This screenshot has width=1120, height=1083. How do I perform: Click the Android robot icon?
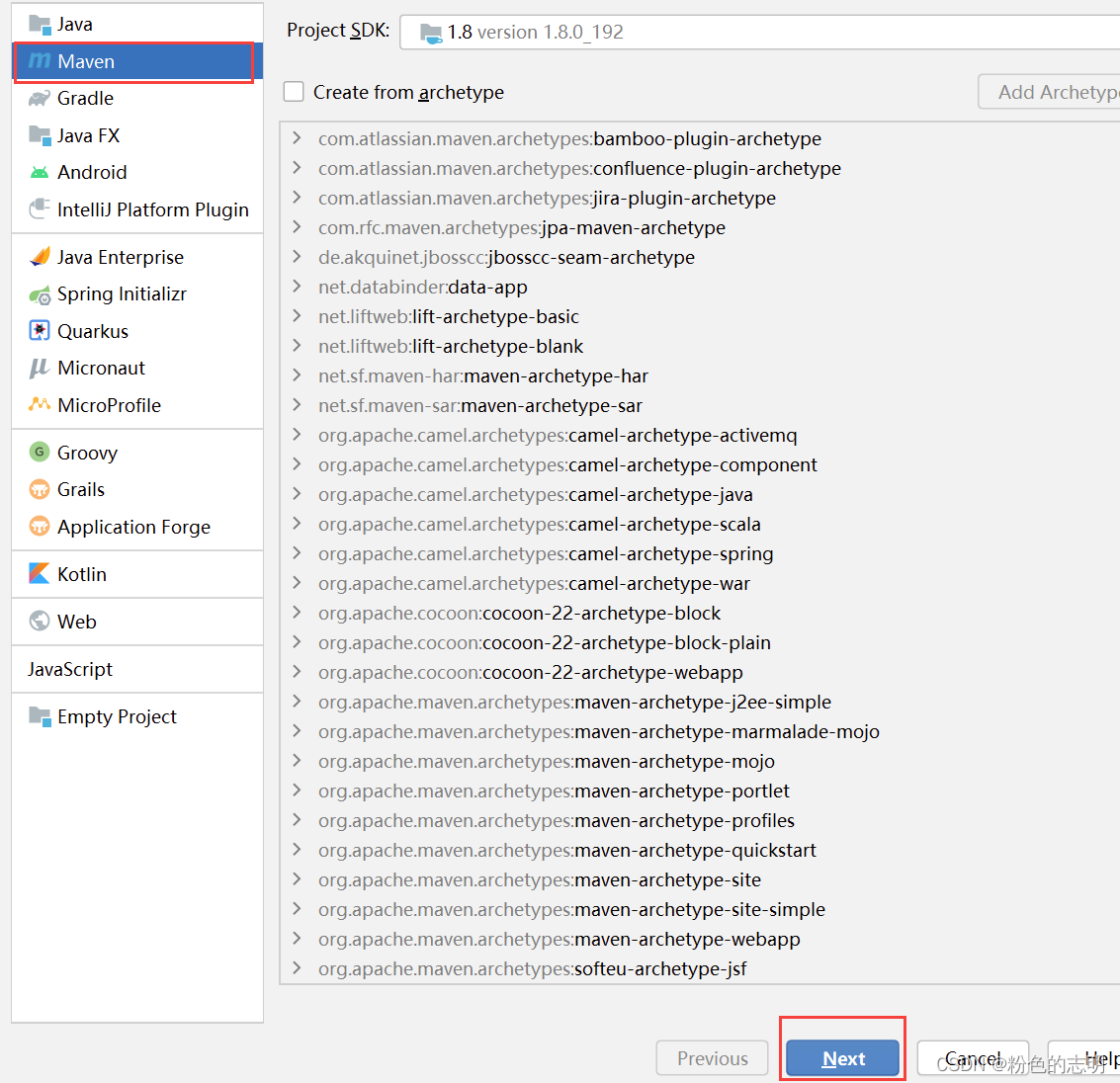tap(40, 173)
